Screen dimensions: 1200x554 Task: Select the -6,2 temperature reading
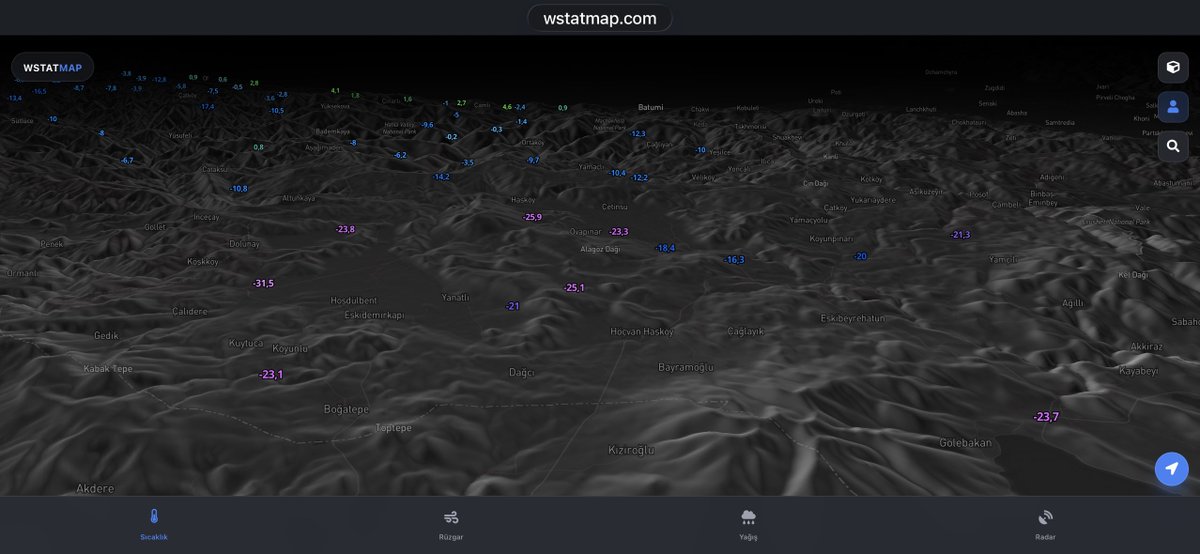point(400,156)
